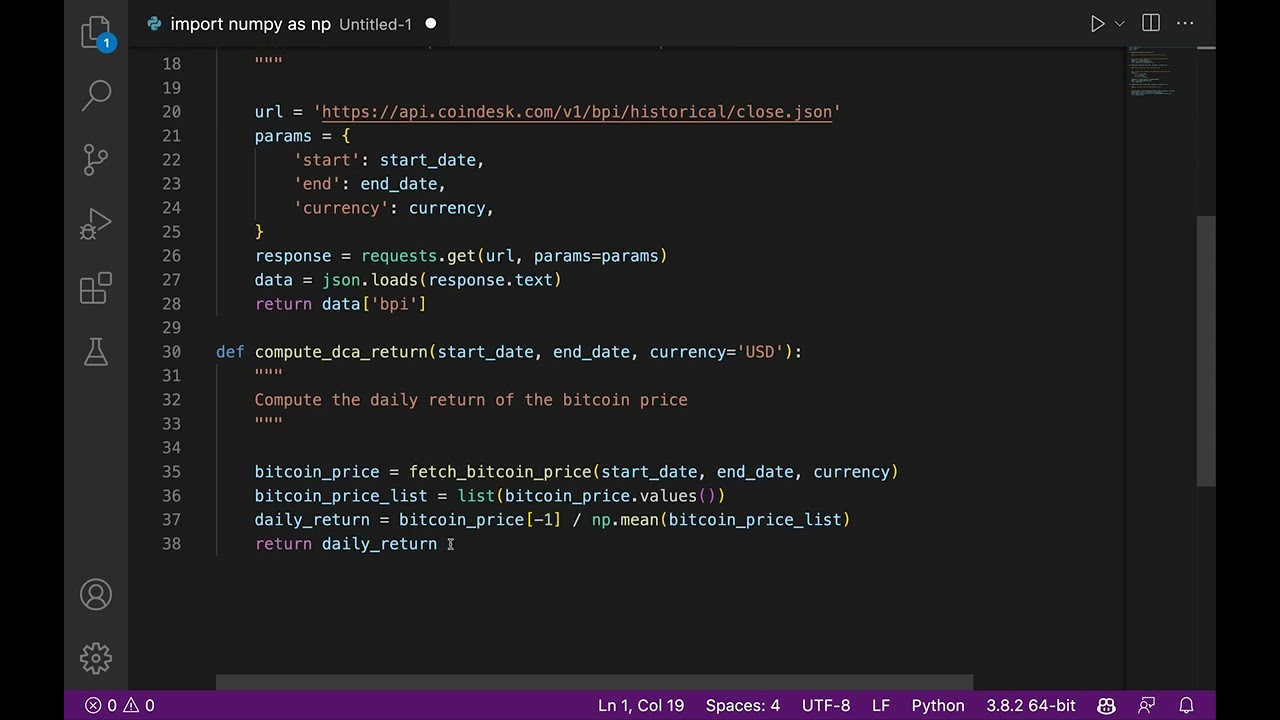Image resolution: width=1280 pixels, height=720 pixels.
Task: Click the horizontal editor scrollbar
Action: click(594, 683)
